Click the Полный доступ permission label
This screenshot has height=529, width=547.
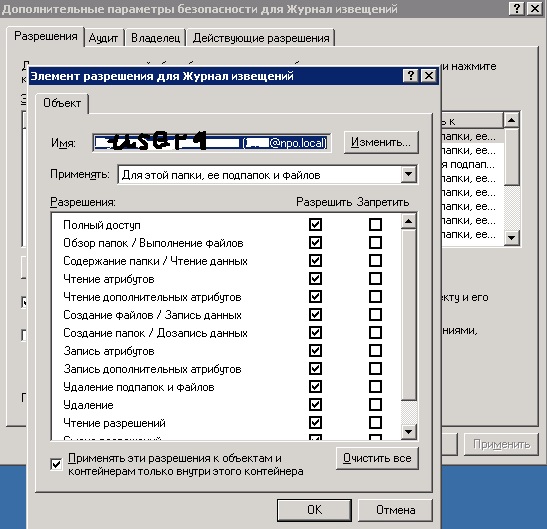[102, 225]
